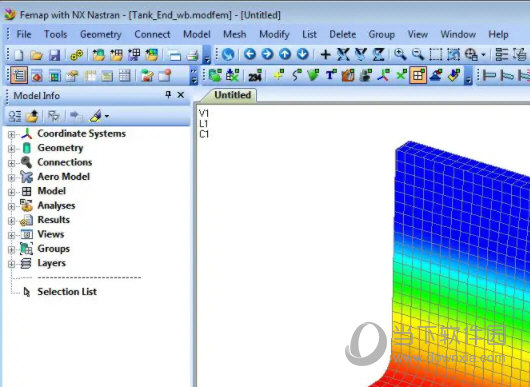Select Selection List in the tree

coord(67,292)
